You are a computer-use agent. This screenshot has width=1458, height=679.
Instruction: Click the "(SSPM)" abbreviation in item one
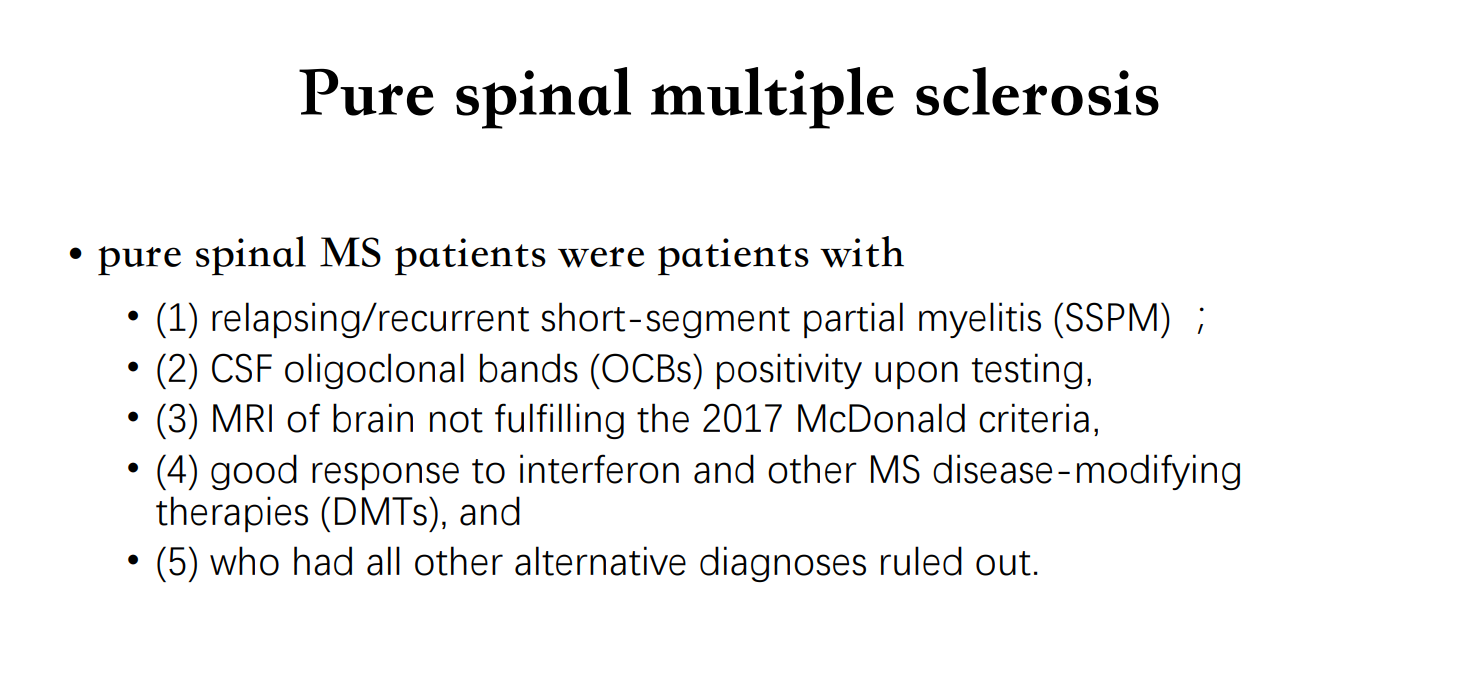point(1111,319)
